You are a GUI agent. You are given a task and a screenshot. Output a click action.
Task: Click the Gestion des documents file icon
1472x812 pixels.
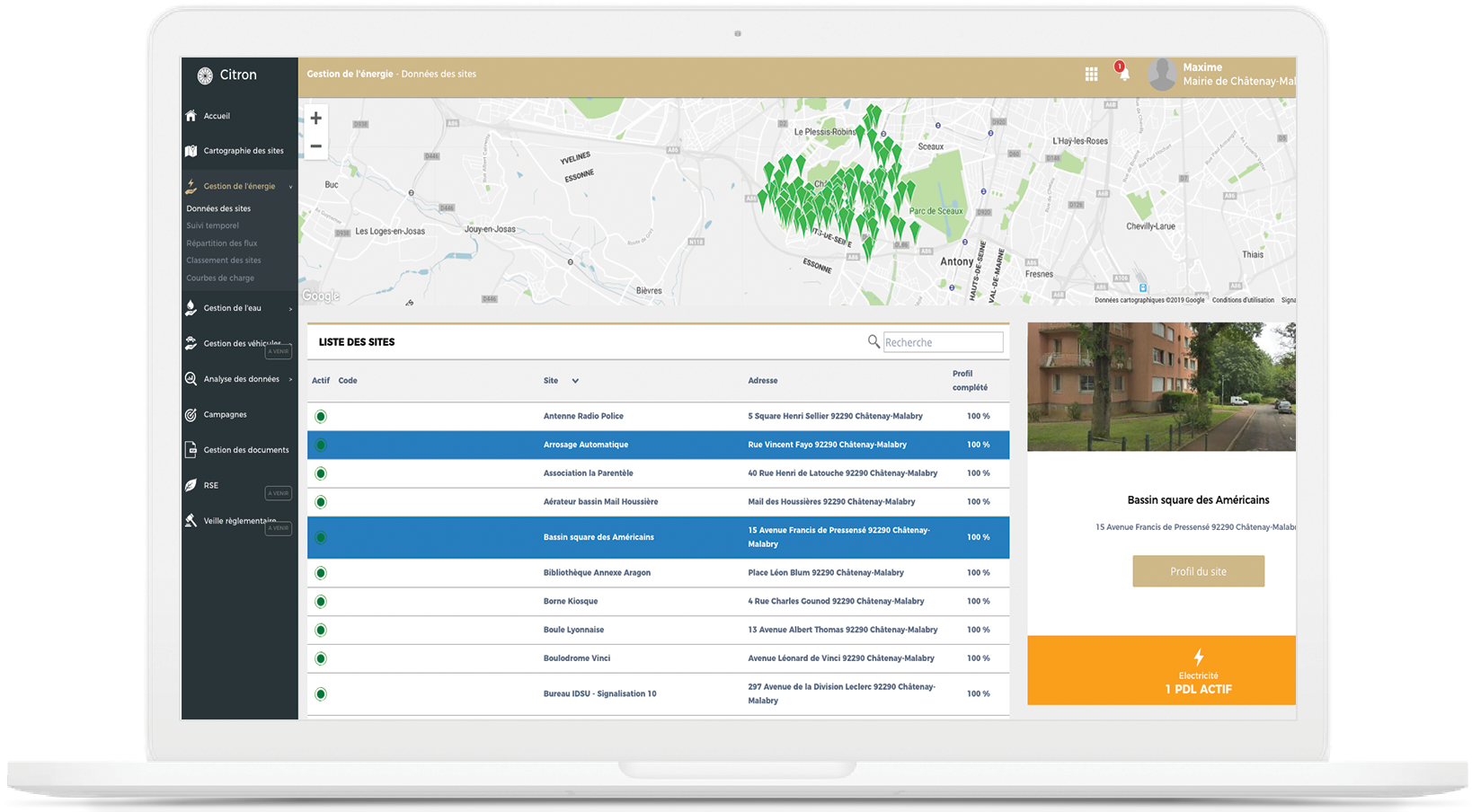191,450
